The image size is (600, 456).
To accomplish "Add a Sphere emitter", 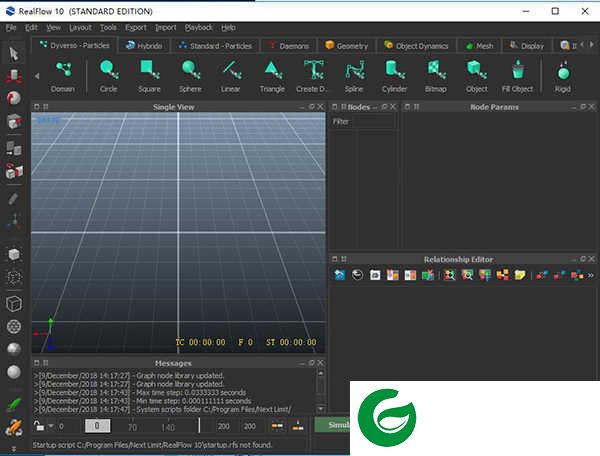I will [x=190, y=76].
